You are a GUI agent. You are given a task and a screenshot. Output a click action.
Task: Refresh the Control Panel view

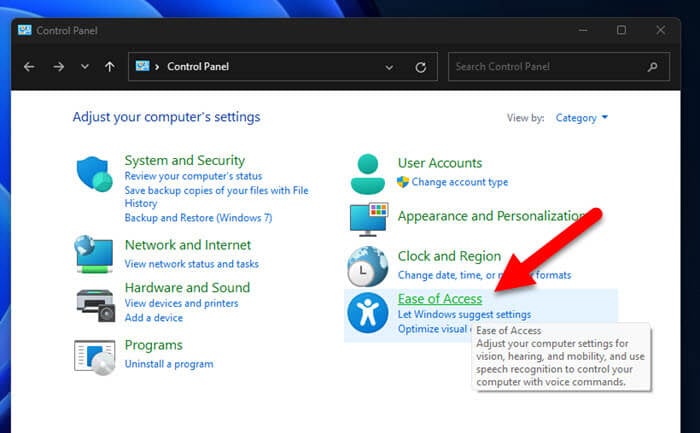click(x=421, y=67)
